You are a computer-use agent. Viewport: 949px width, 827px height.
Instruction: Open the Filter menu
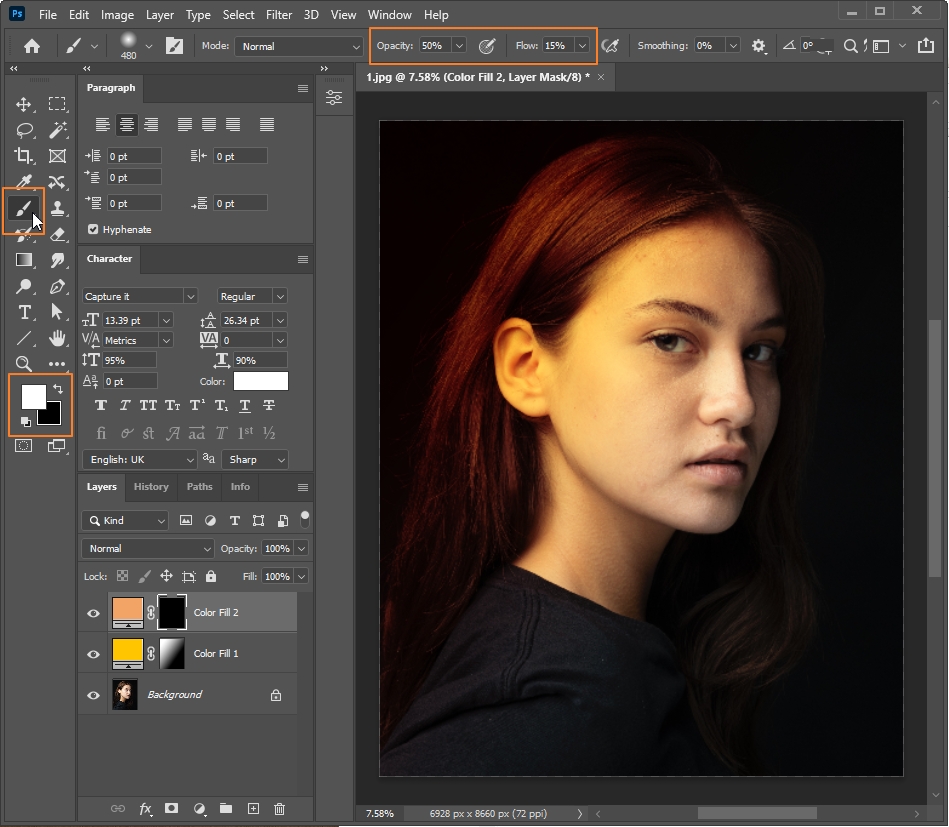click(279, 15)
